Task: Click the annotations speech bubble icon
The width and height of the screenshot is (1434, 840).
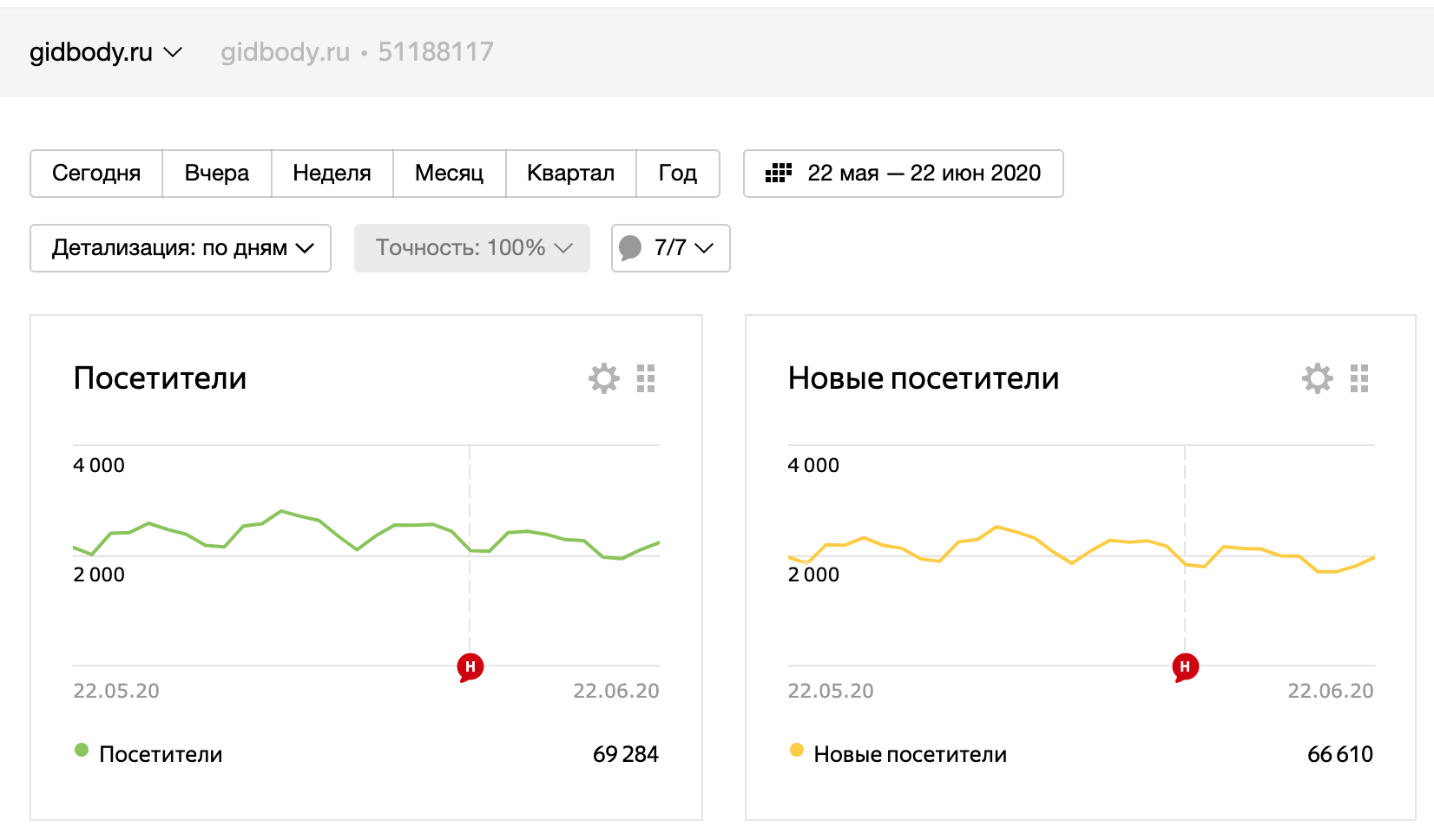Action: 631,248
